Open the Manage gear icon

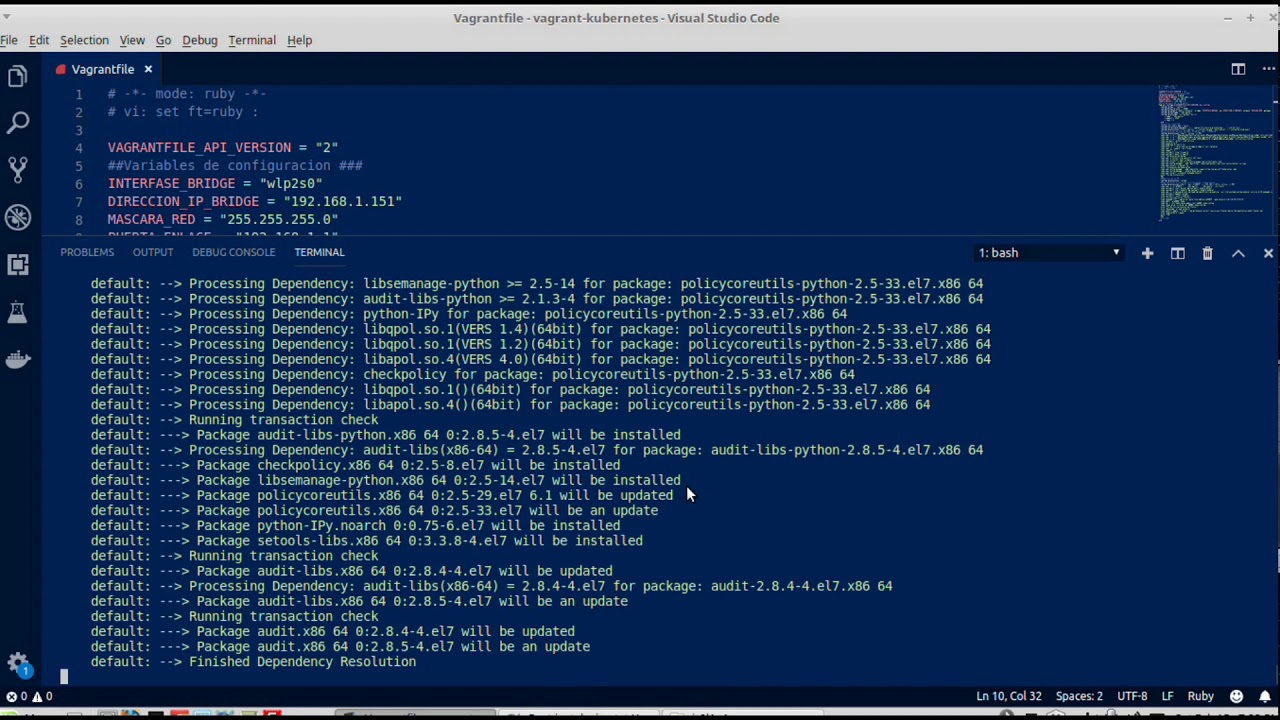tap(17, 663)
